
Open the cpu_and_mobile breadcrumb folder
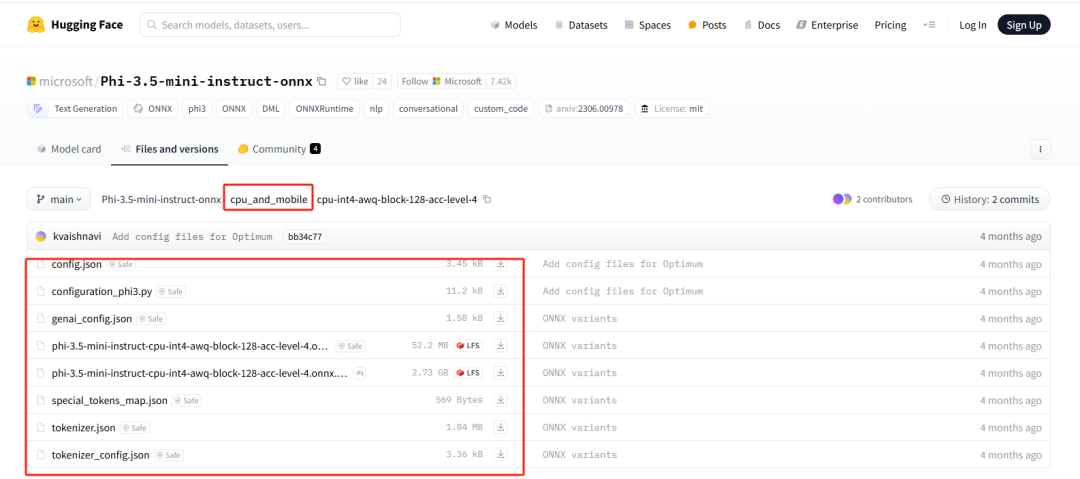coord(269,199)
